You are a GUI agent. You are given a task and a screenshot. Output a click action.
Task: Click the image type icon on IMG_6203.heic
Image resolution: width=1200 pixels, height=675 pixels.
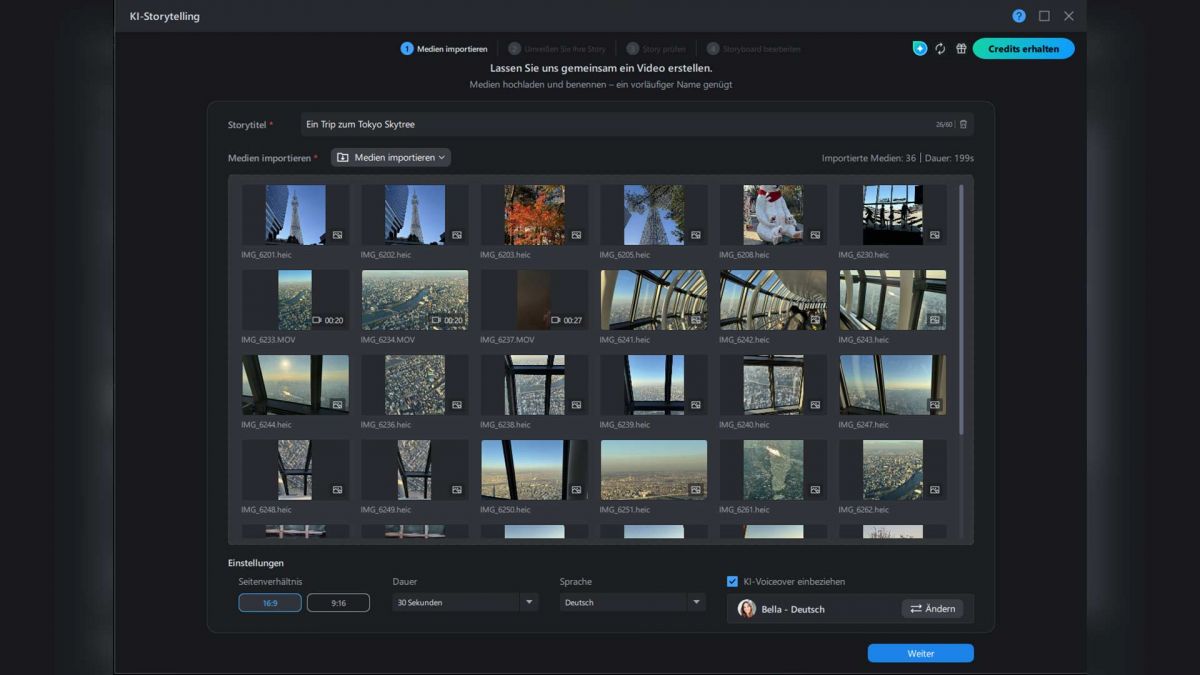577,235
